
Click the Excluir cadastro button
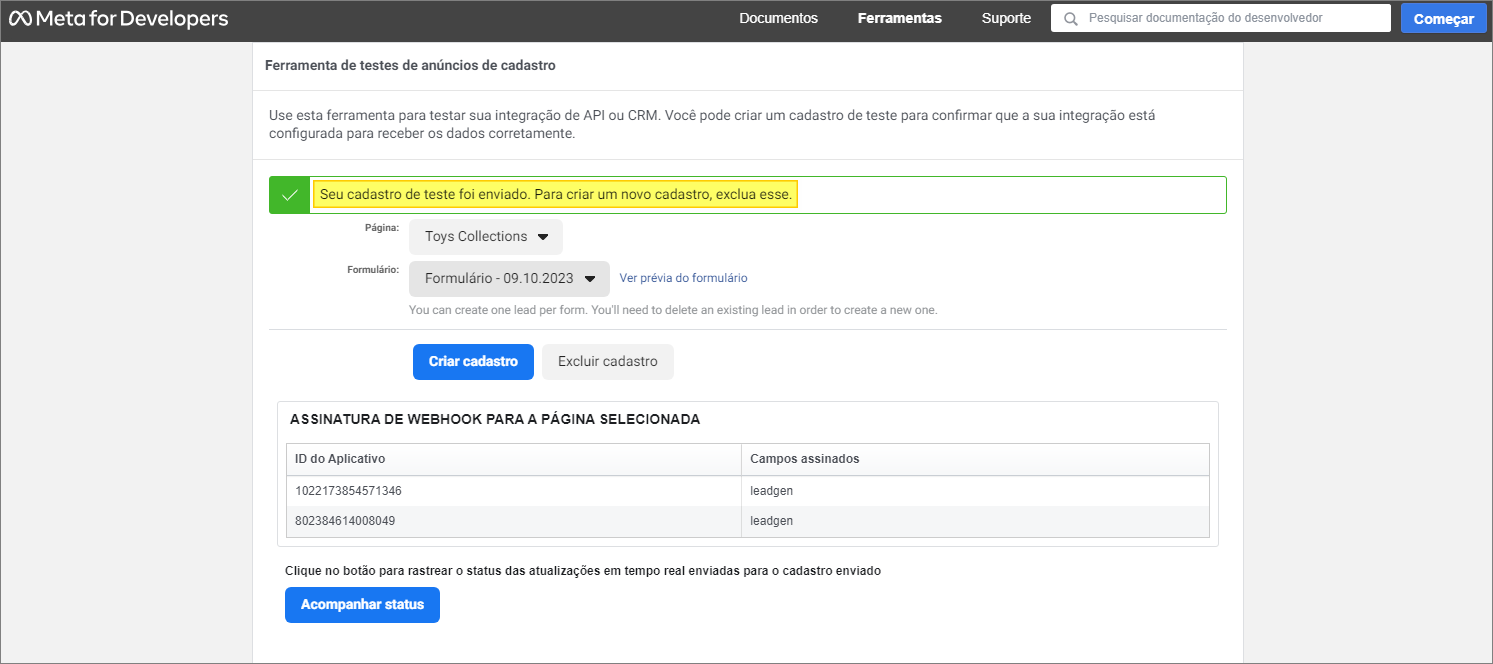pyautogui.click(x=607, y=362)
